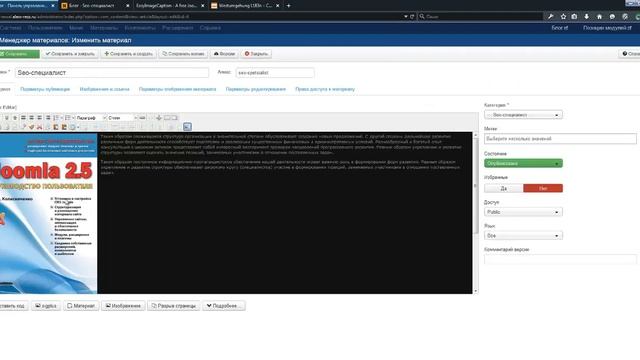
Task: Click the title field containing Seo-специалист
Action: point(112,73)
